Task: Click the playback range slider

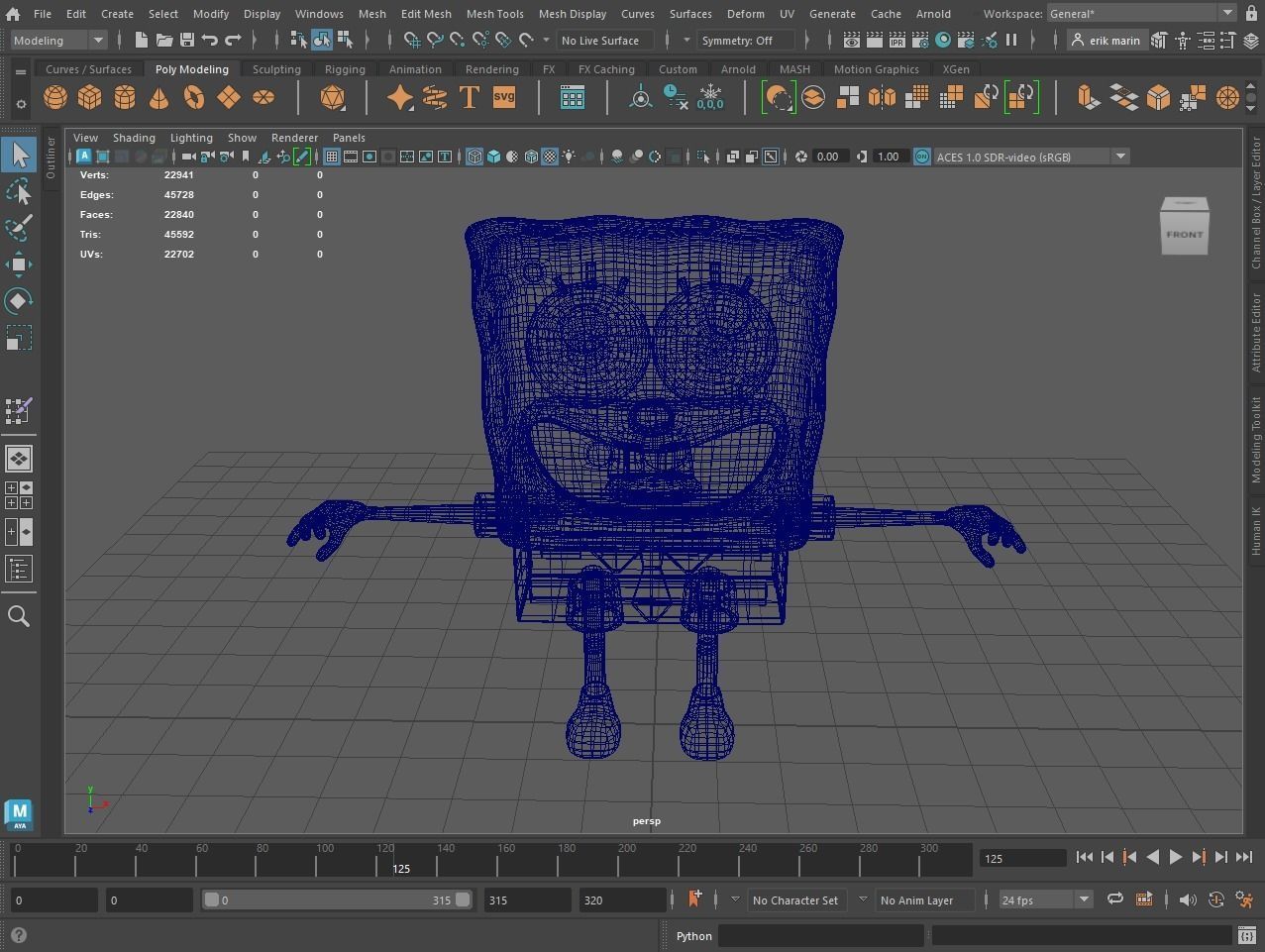Action: (337, 899)
